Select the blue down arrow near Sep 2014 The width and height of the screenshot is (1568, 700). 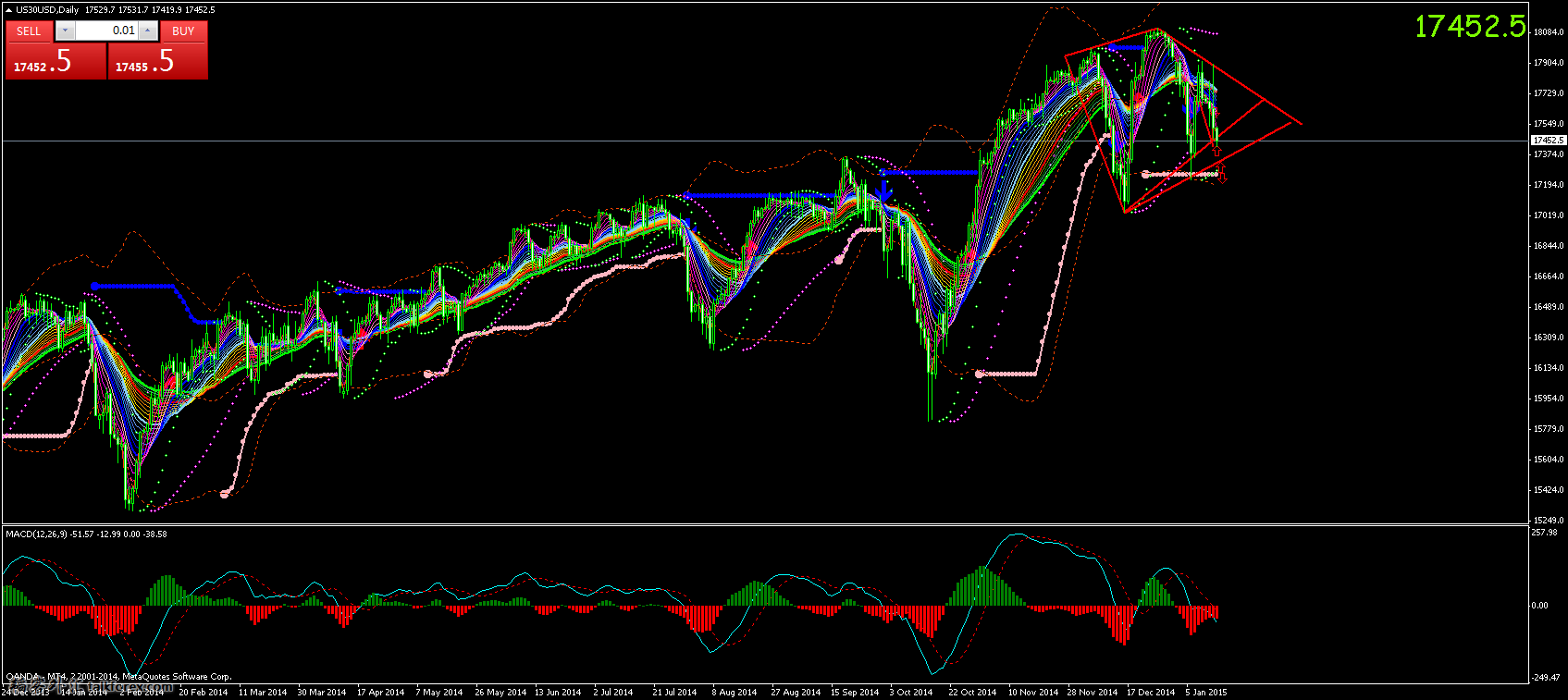[x=883, y=191]
